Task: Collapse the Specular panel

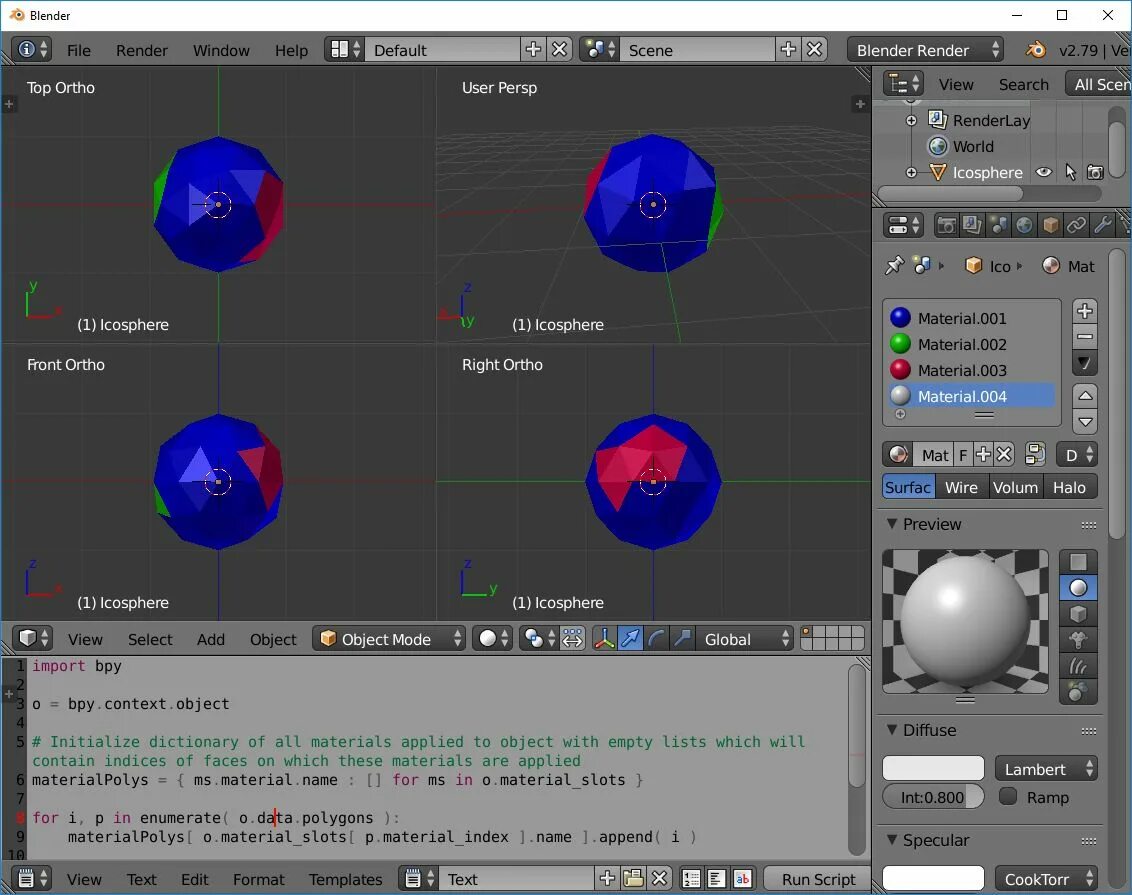Action: point(892,839)
